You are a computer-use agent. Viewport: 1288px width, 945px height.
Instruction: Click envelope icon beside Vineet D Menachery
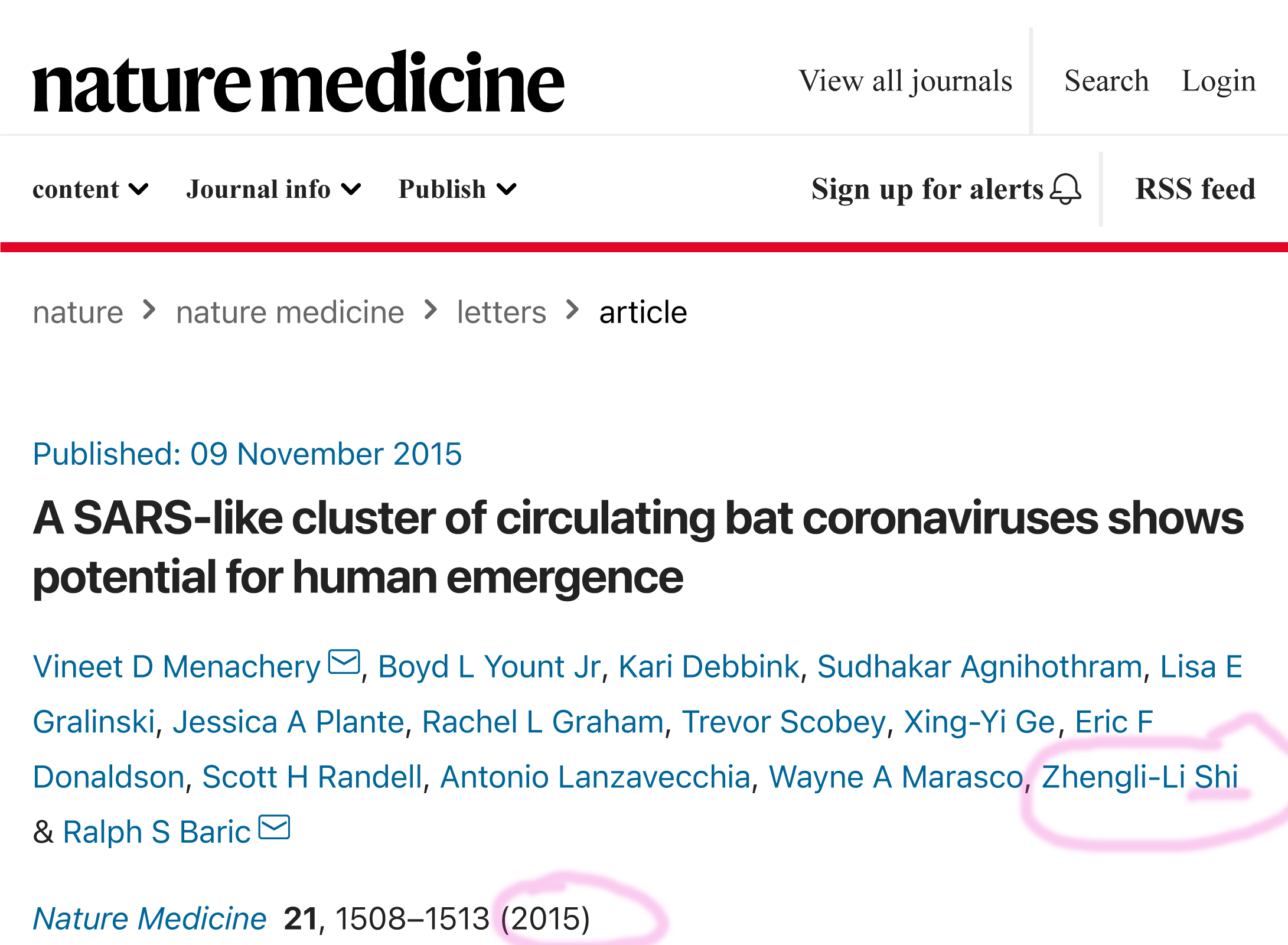344,661
